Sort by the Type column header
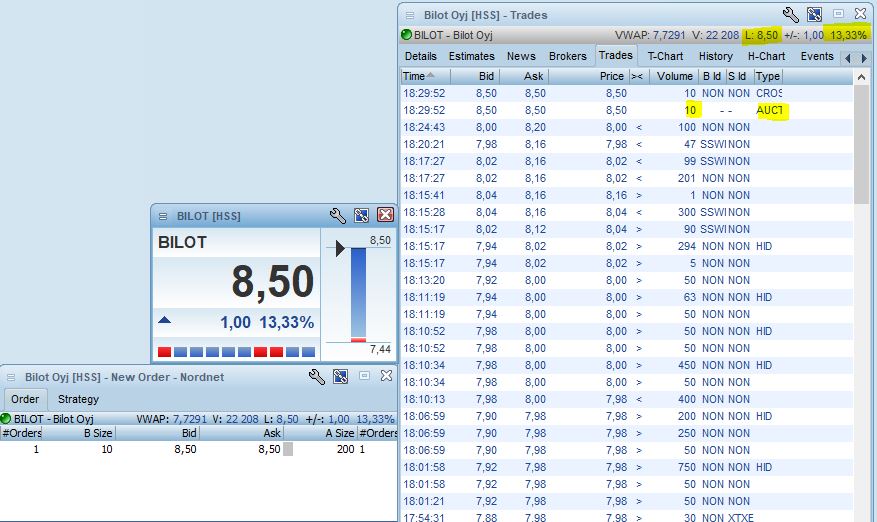Image resolution: width=877 pixels, height=522 pixels. [767, 77]
